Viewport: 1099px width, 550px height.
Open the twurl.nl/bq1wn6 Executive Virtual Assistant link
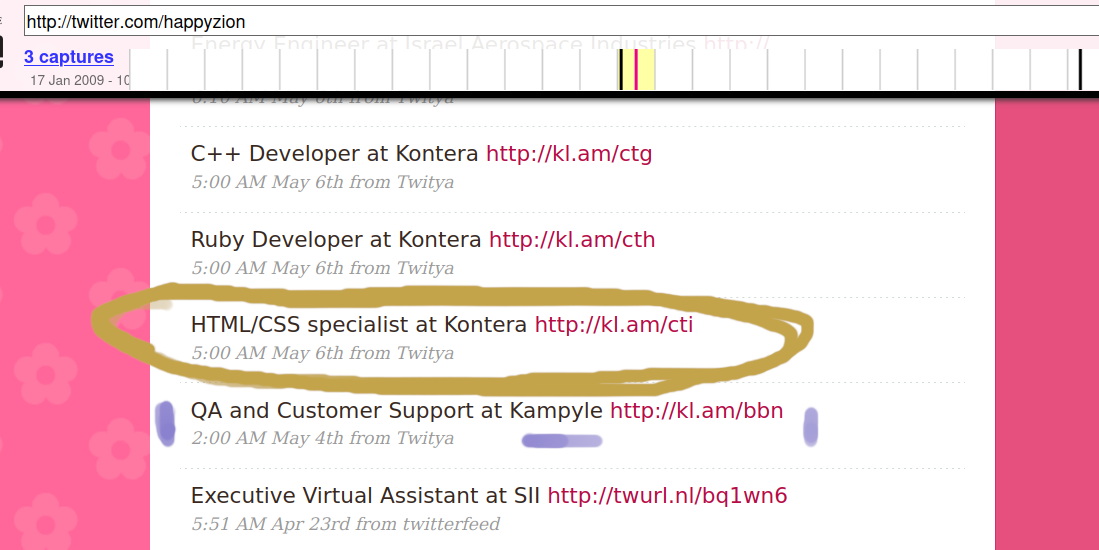pos(667,496)
